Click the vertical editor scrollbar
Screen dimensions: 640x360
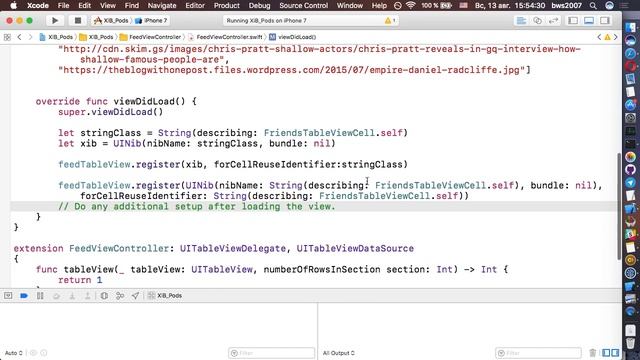pos(619,206)
